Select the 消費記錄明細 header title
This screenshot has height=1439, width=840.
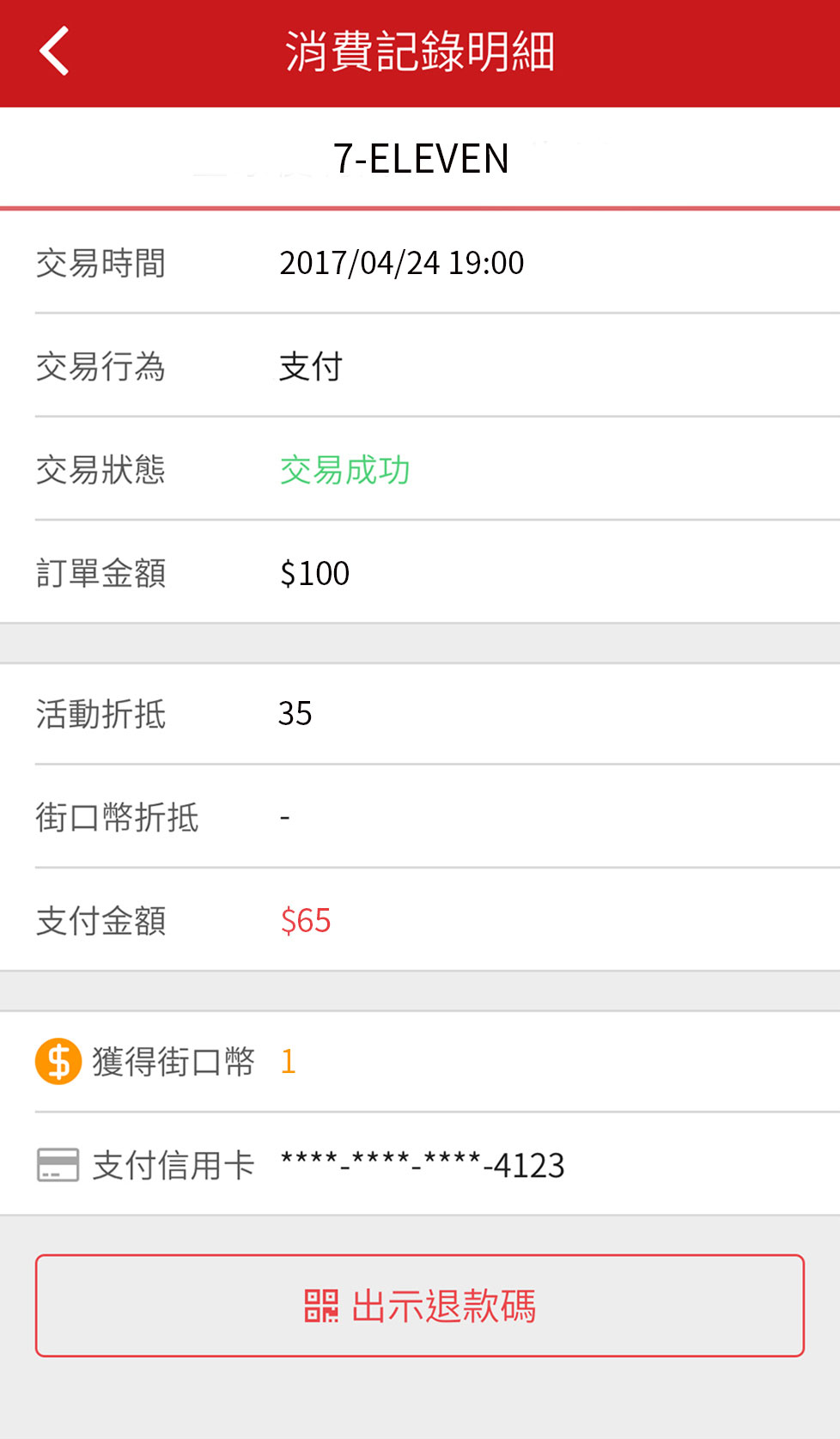[420, 52]
